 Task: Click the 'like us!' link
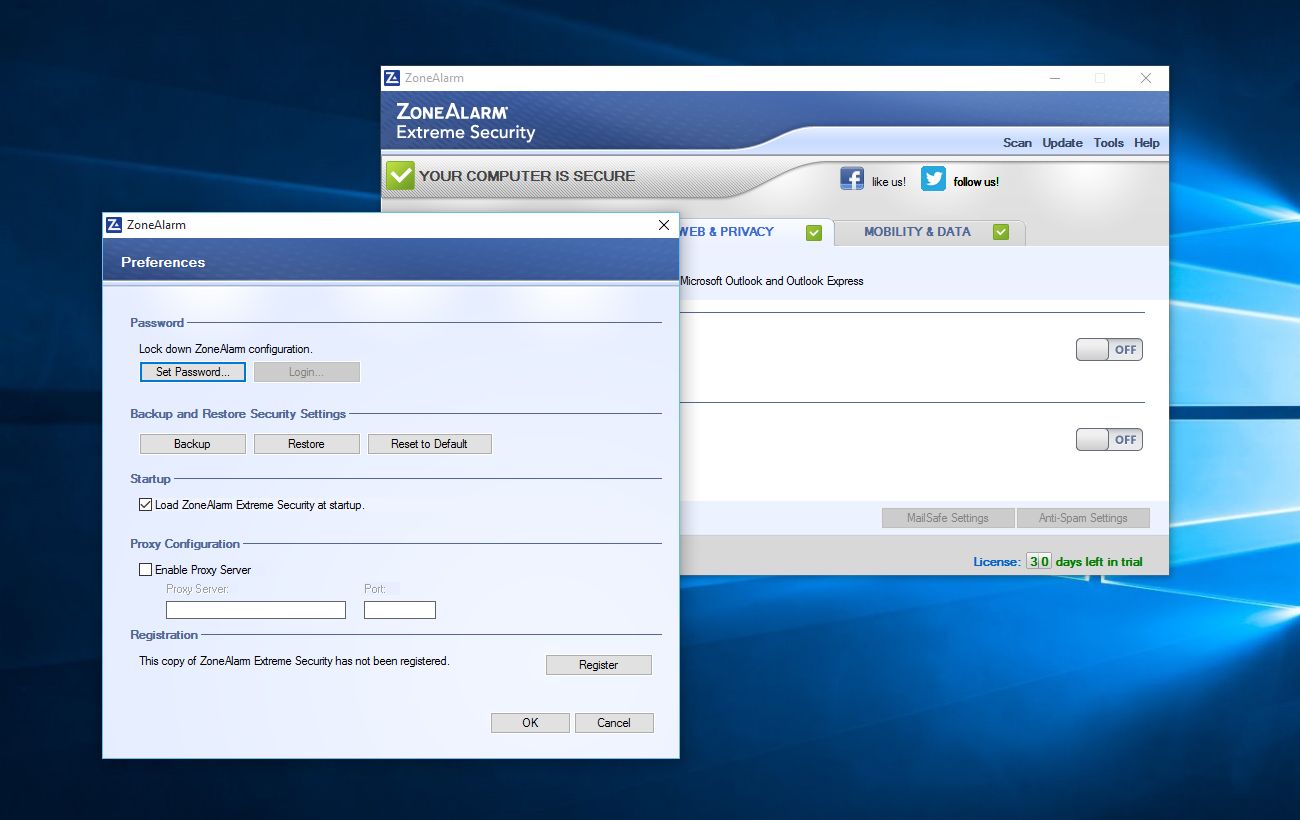(x=889, y=182)
